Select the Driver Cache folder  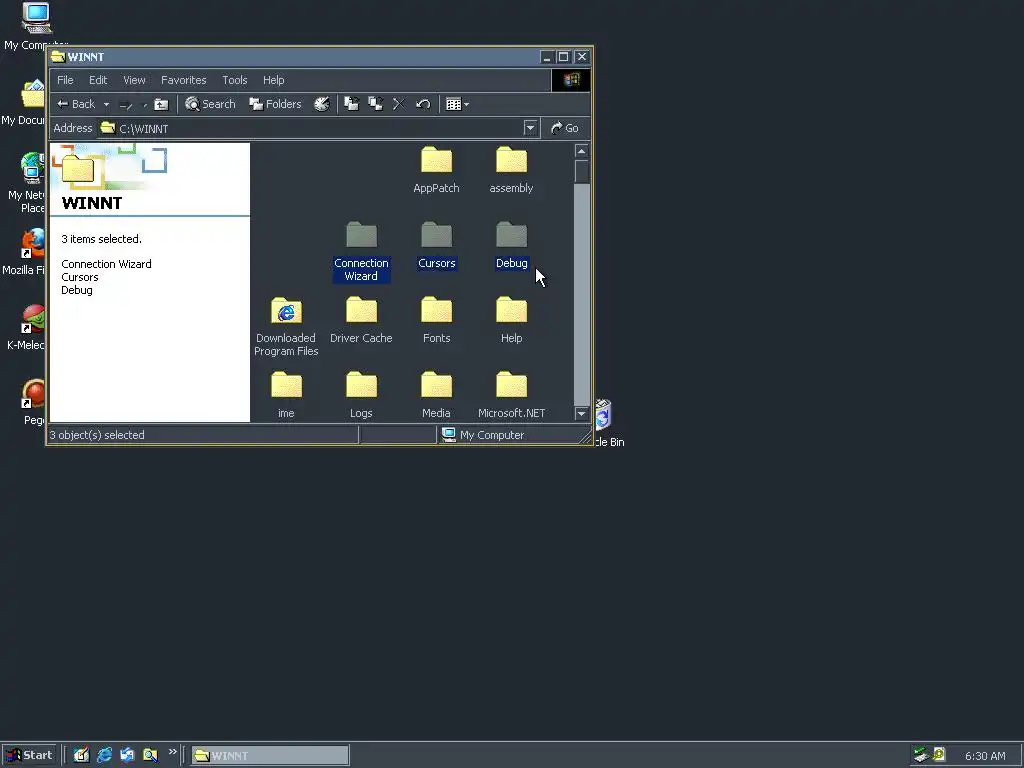coord(361,320)
